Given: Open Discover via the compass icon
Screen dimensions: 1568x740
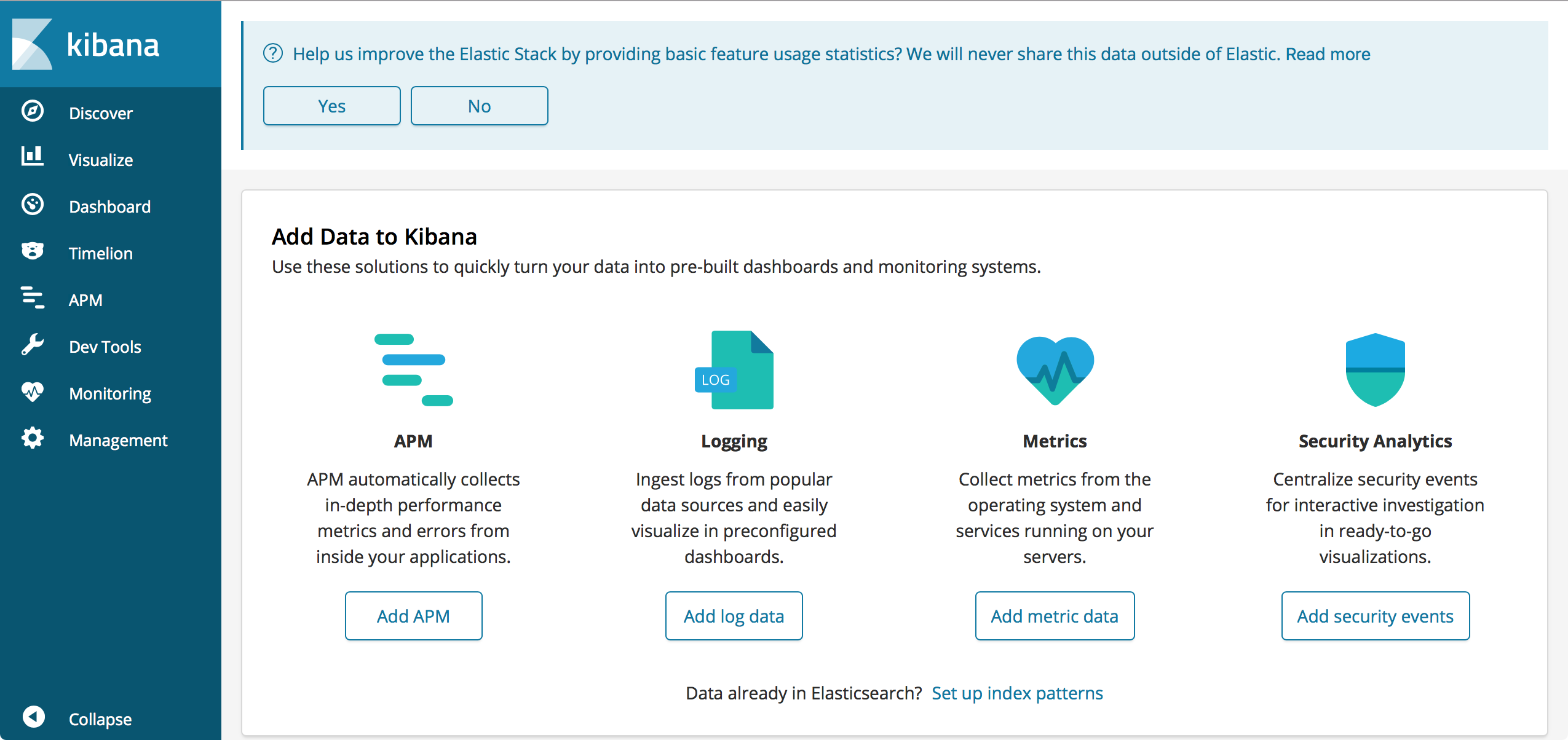Looking at the screenshot, I should tap(33, 111).
